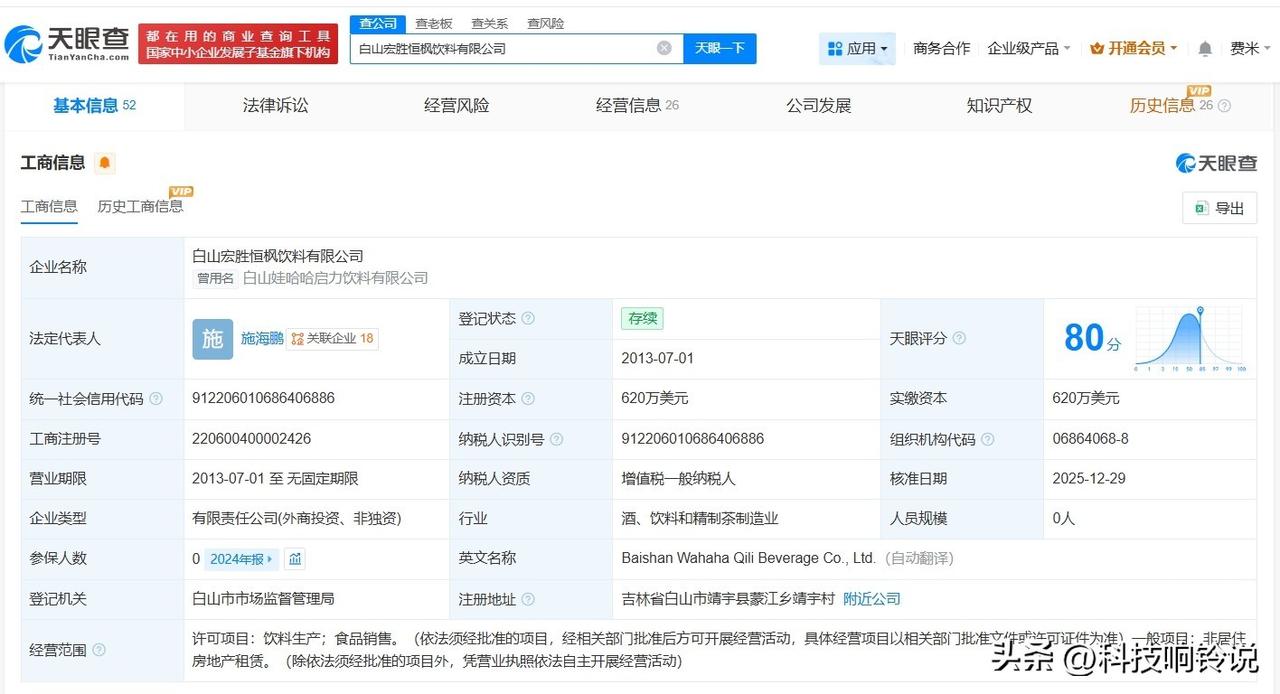Click the 成立日期 value 2013-07-01
Viewport: 1280px width, 694px height.
[x=657, y=358]
